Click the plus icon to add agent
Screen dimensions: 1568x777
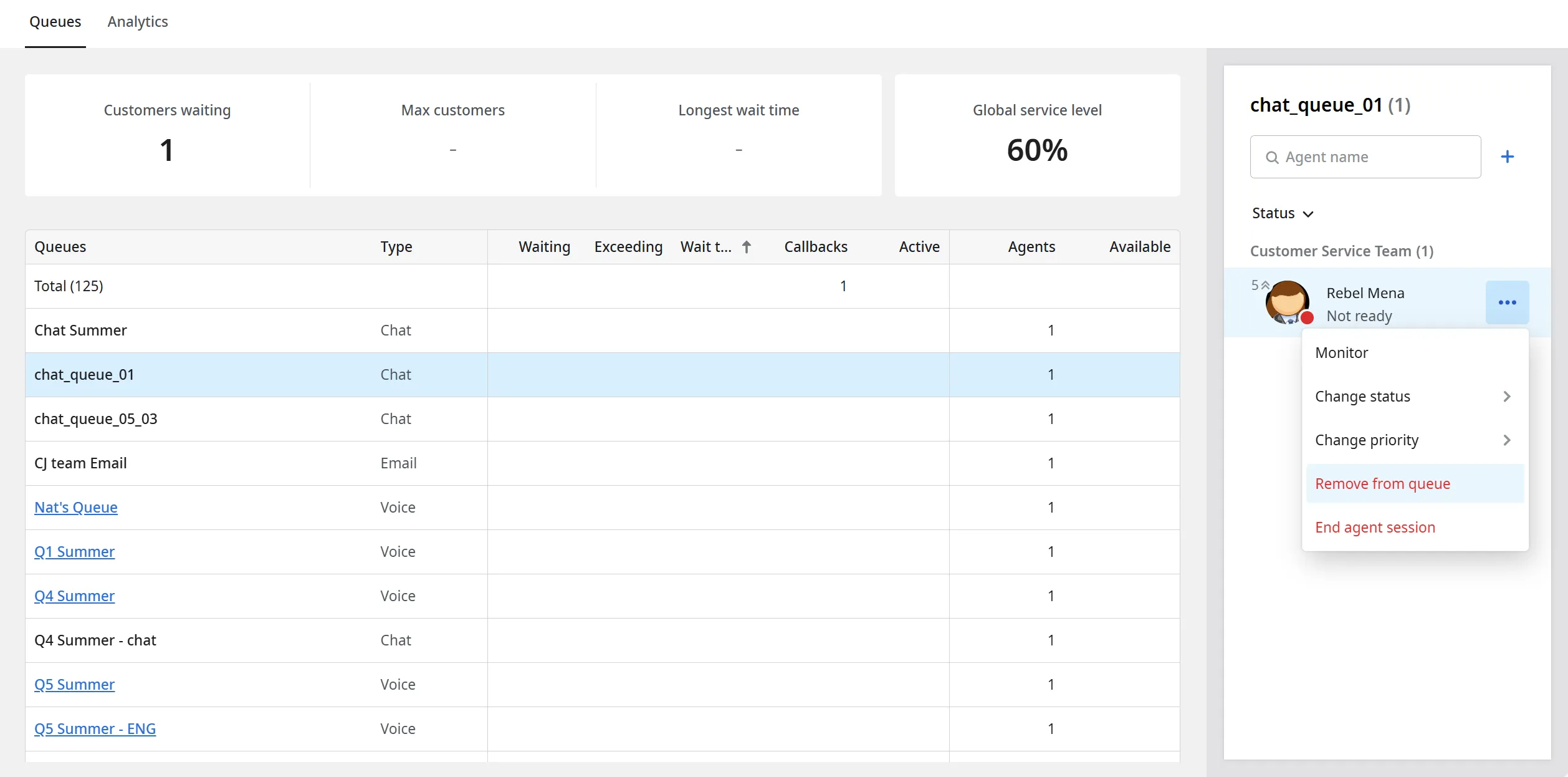point(1507,157)
